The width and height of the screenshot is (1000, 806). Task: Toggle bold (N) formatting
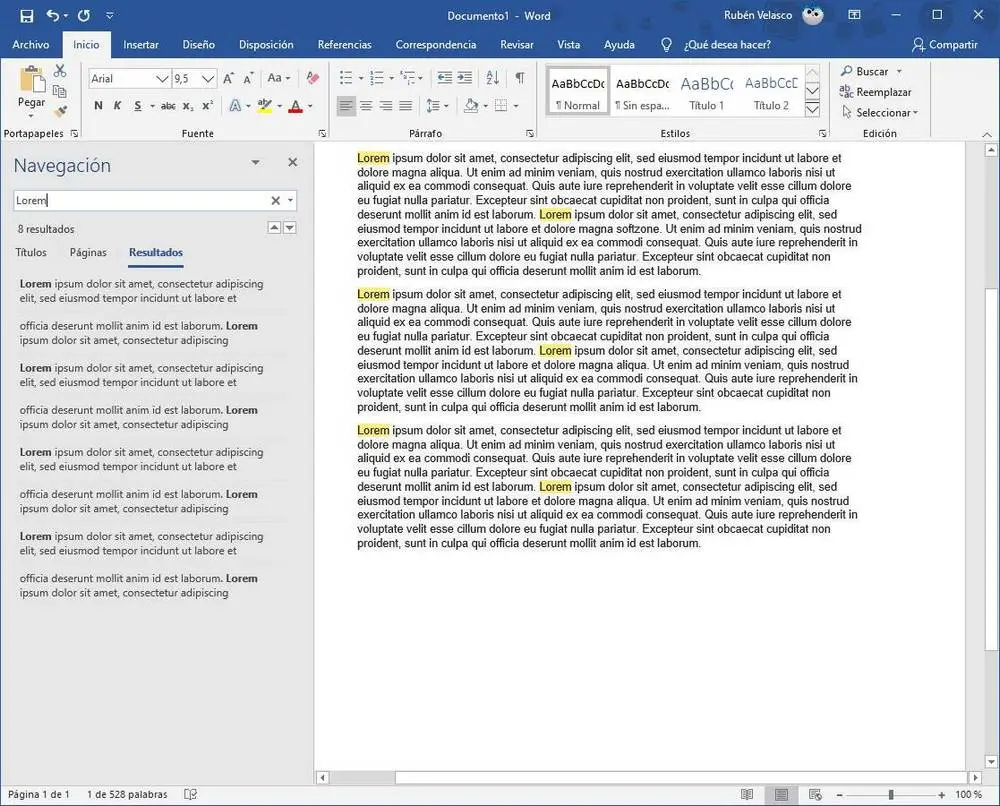pyautogui.click(x=98, y=106)
